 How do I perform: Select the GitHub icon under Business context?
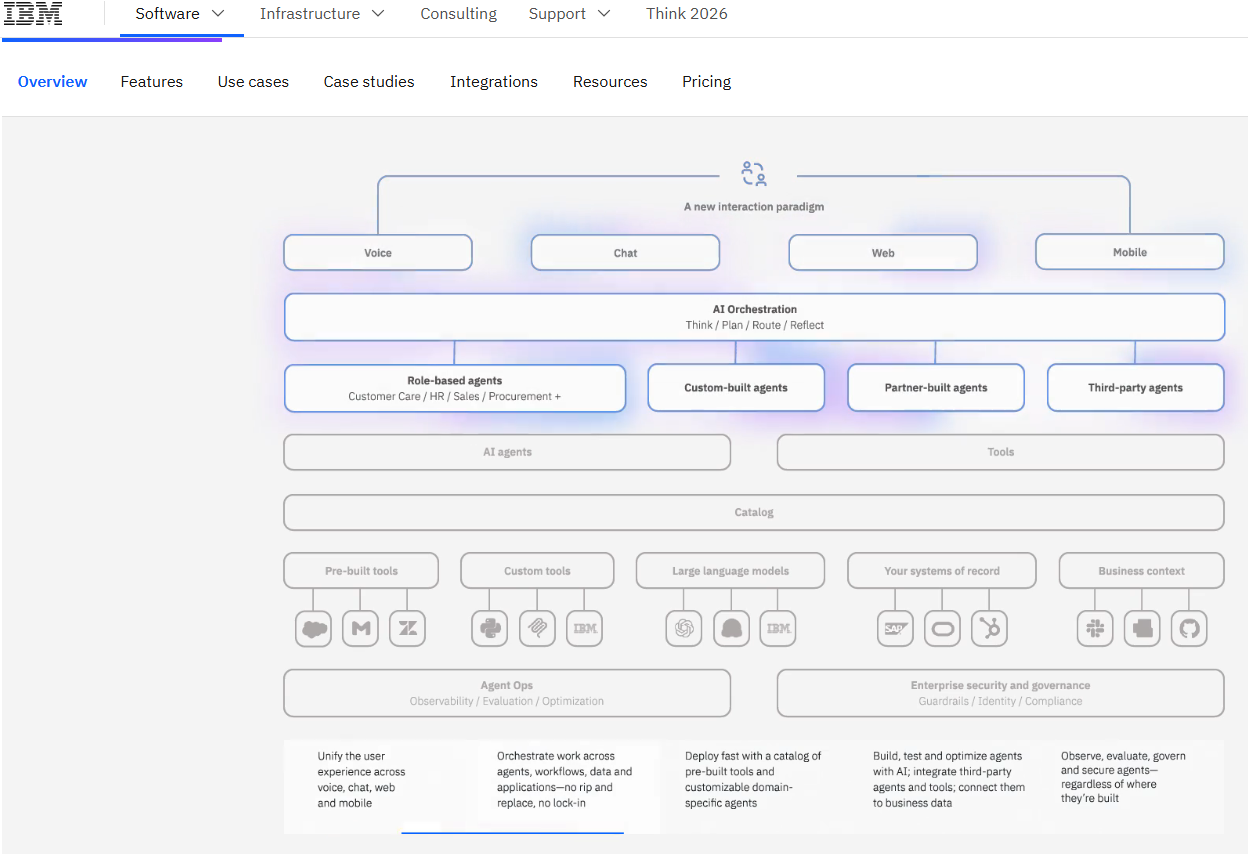(x=1189, y=628)
